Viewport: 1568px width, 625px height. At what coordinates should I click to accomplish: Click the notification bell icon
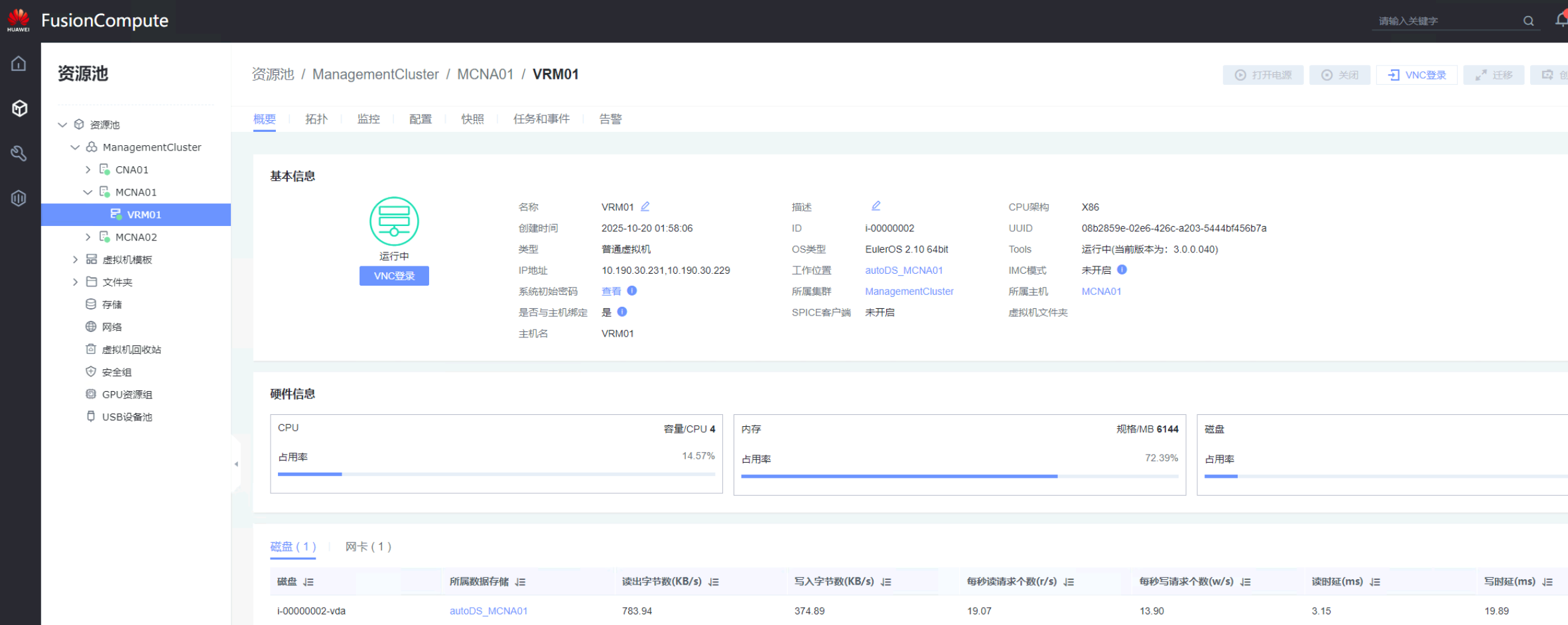coord(1561,20)
